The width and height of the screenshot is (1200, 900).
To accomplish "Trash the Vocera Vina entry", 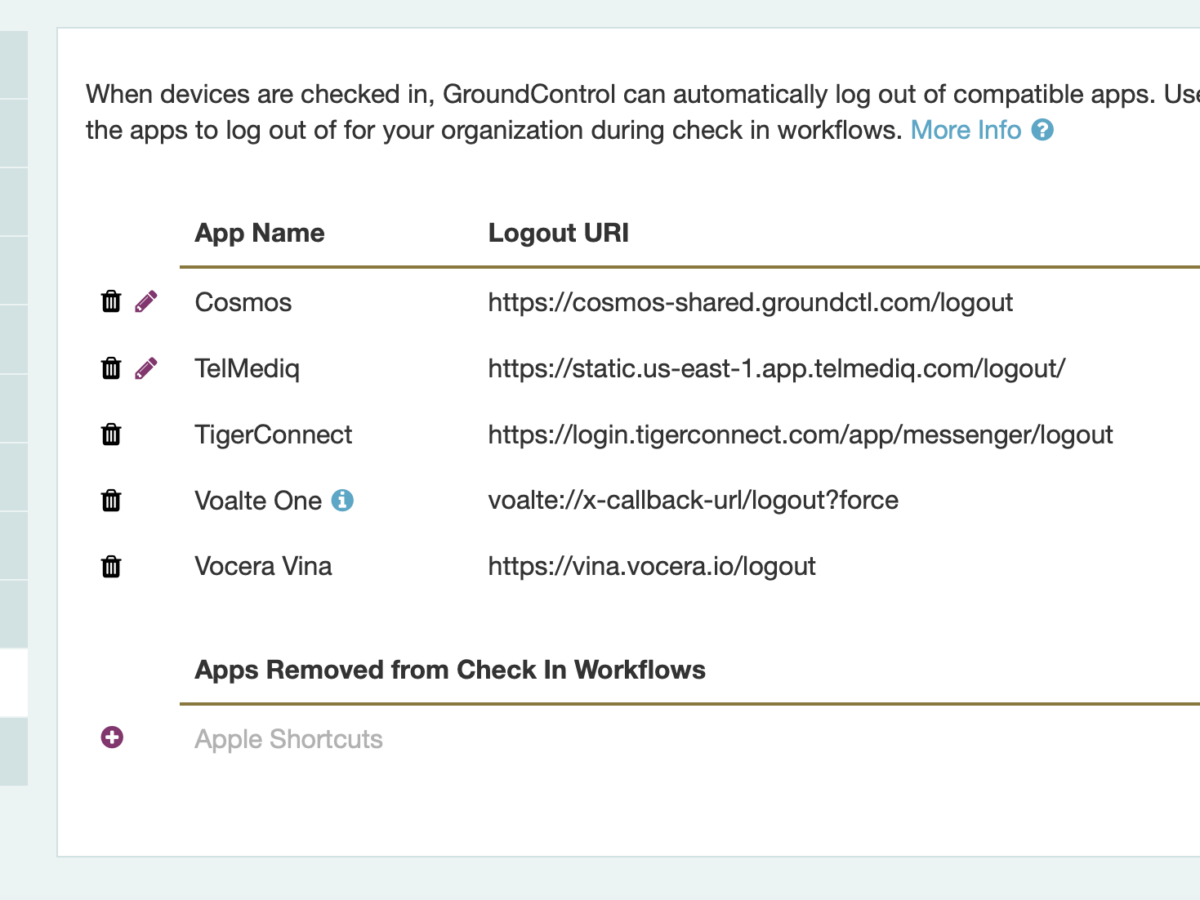I will pos(111,567).
